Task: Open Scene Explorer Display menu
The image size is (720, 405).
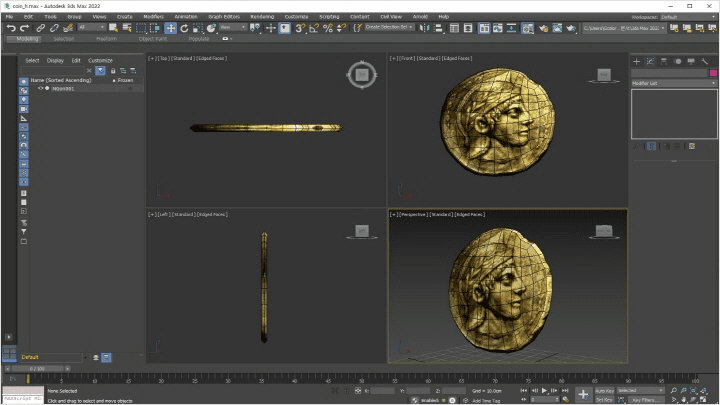Action: tap(55, 61)
